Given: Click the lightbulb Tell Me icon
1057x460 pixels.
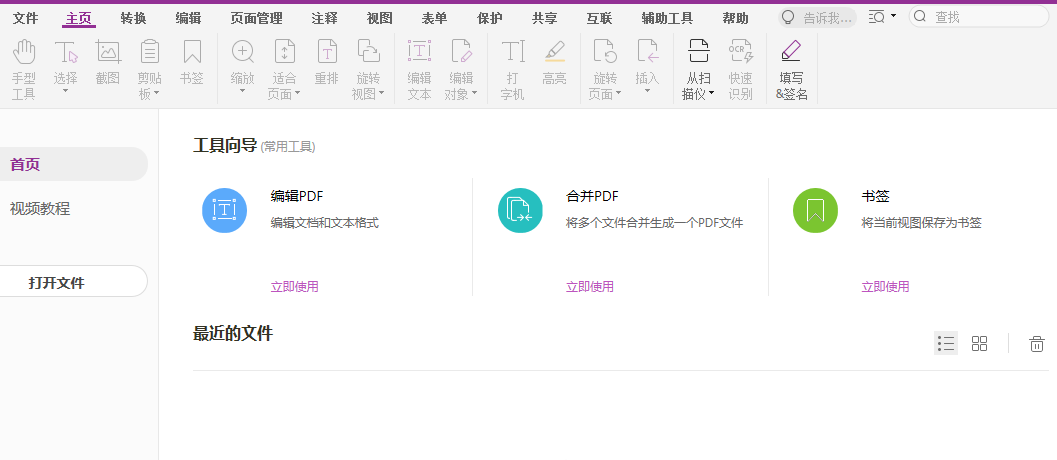Looking at the screenshot, I should pyautogui.click(x=788, y=17).
